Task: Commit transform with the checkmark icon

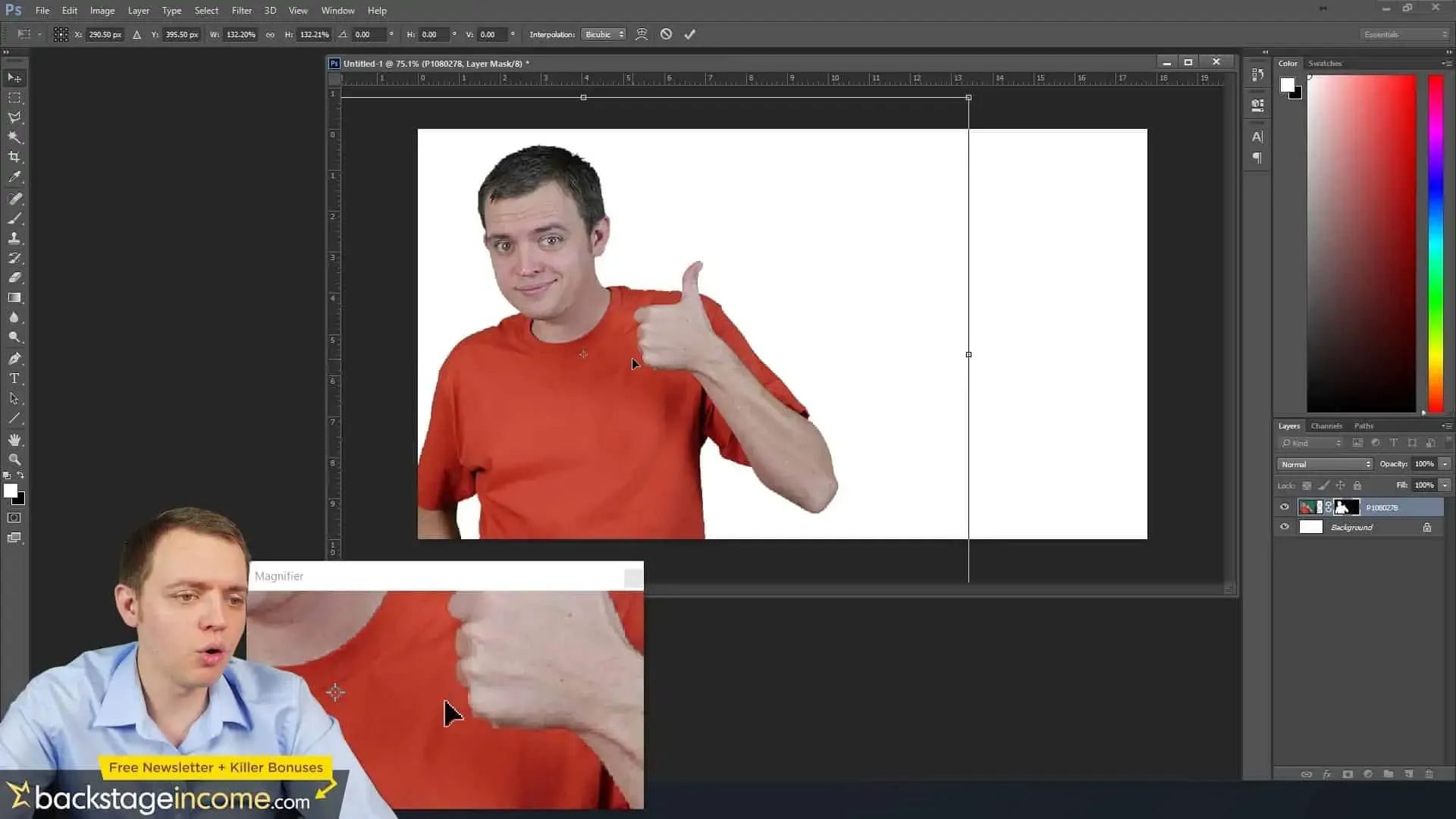Action: click(x=689, y=34)
